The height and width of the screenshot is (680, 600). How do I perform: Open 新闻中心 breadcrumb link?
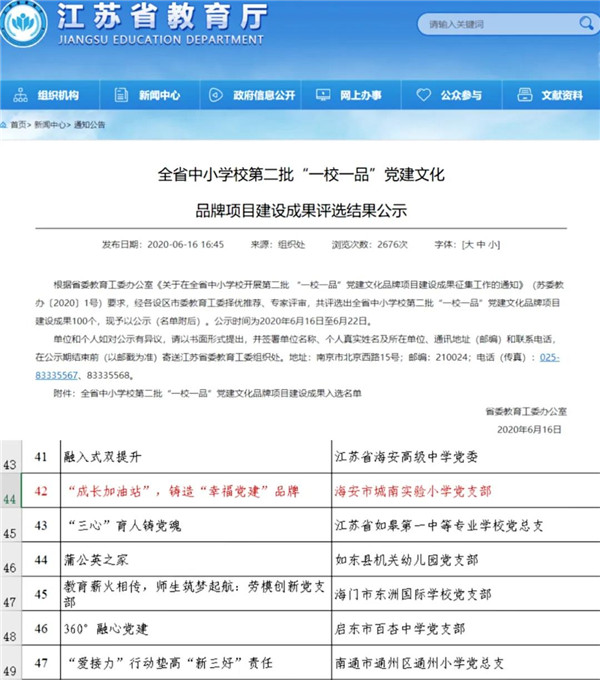click(50, 126)
